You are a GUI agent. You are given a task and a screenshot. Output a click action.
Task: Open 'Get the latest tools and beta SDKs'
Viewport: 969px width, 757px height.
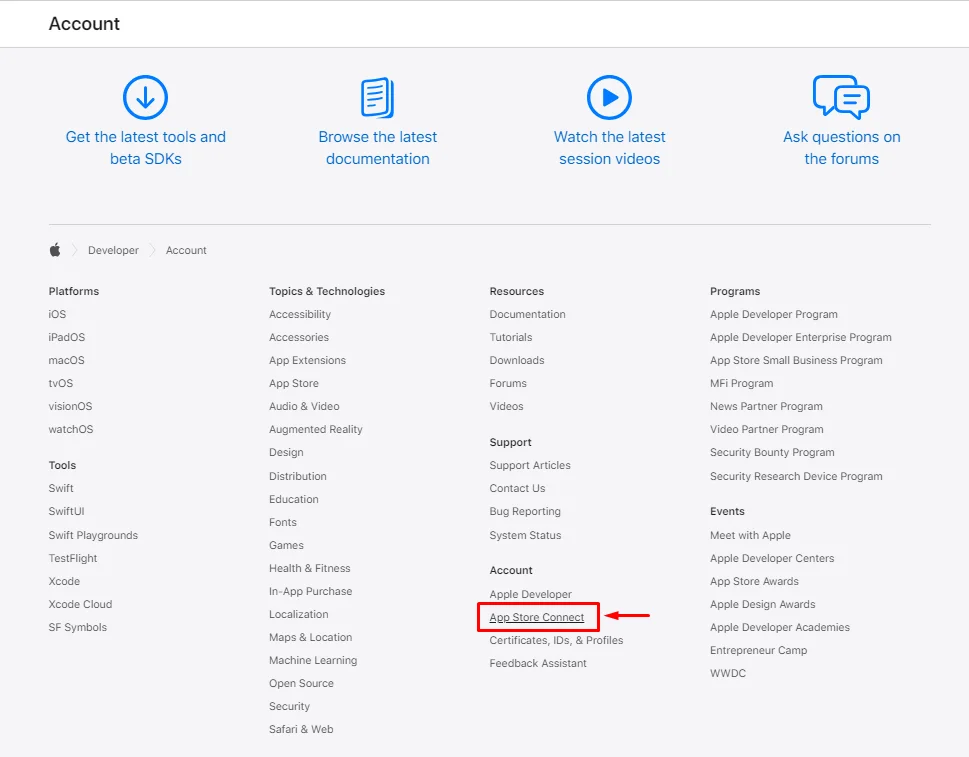(146, 148)
